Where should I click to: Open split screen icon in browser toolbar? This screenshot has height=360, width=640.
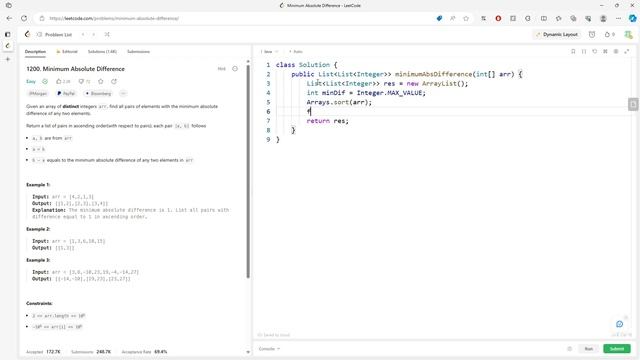click(544, 18)
